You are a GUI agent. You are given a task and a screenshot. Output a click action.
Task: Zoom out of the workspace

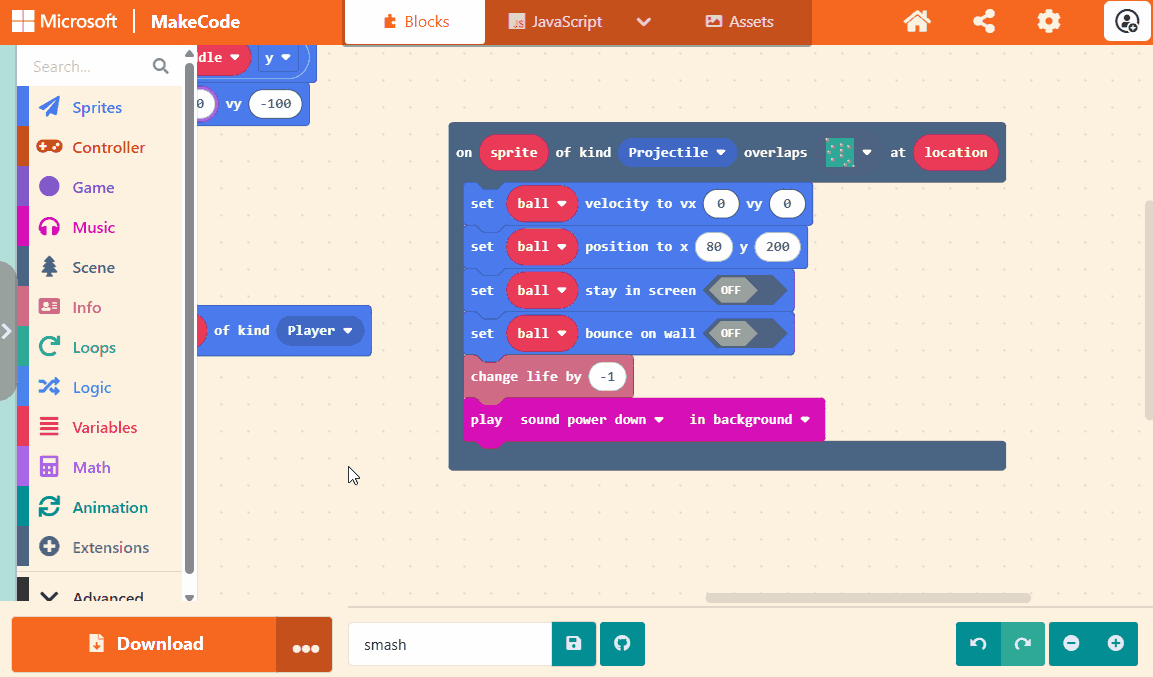1071,644
